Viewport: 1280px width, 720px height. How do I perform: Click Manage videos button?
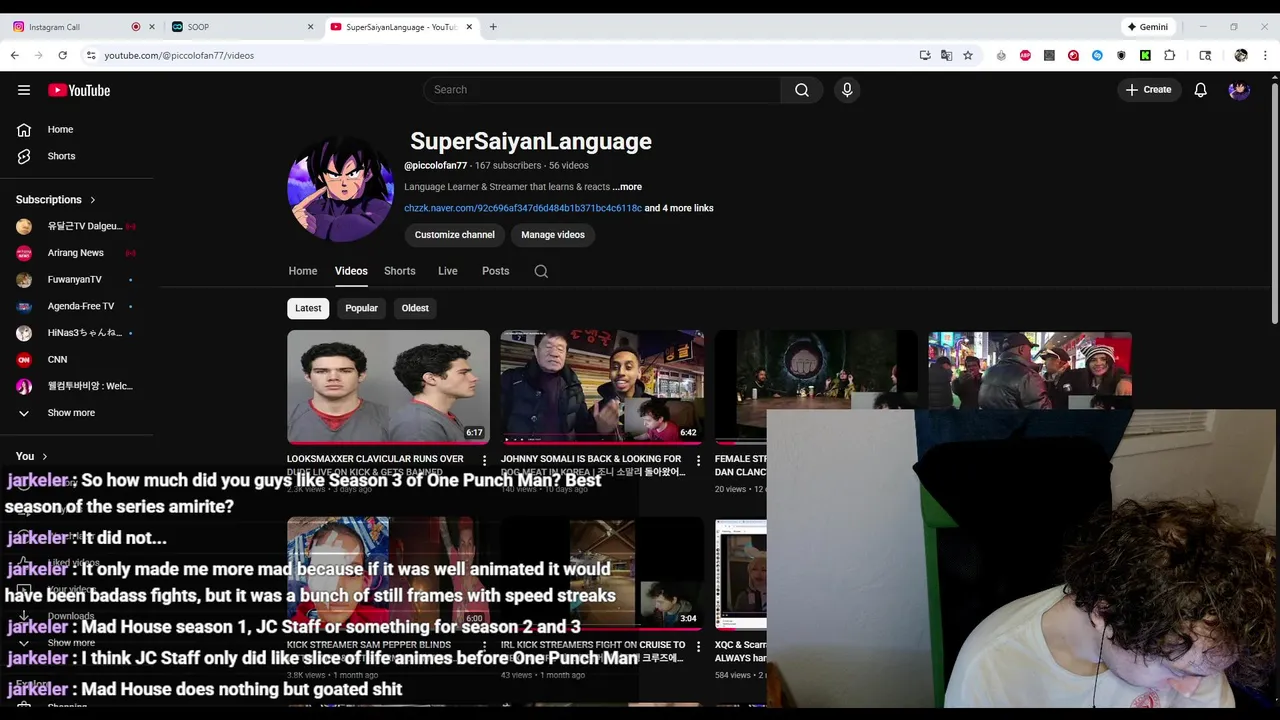pos(553,235)
